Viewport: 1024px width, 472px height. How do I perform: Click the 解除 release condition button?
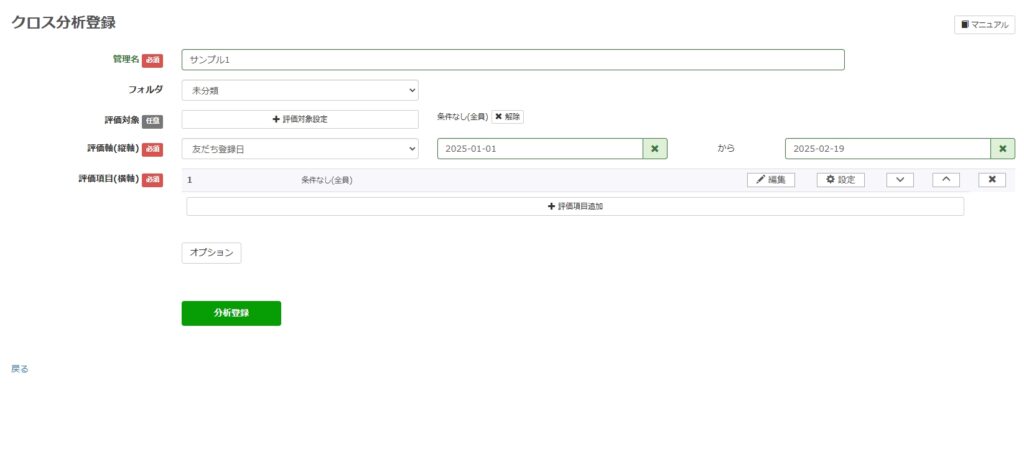tap(507, 117)
